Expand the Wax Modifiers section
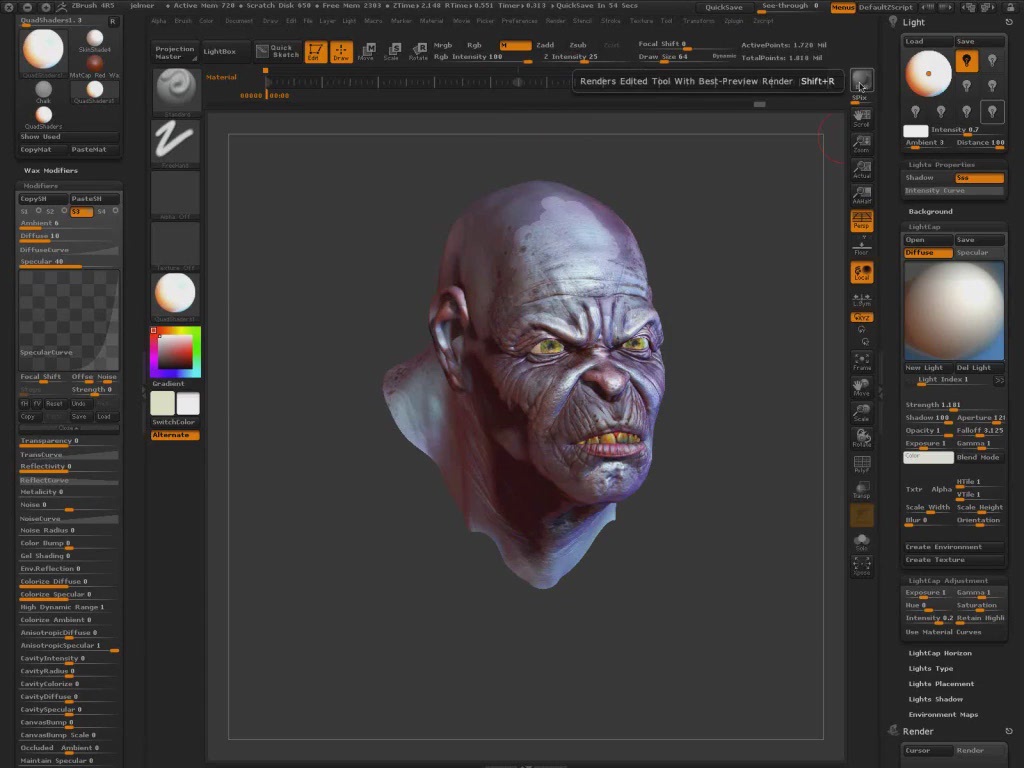The width and height of the screenshot is (1024, 768). [x=50, y=170]
